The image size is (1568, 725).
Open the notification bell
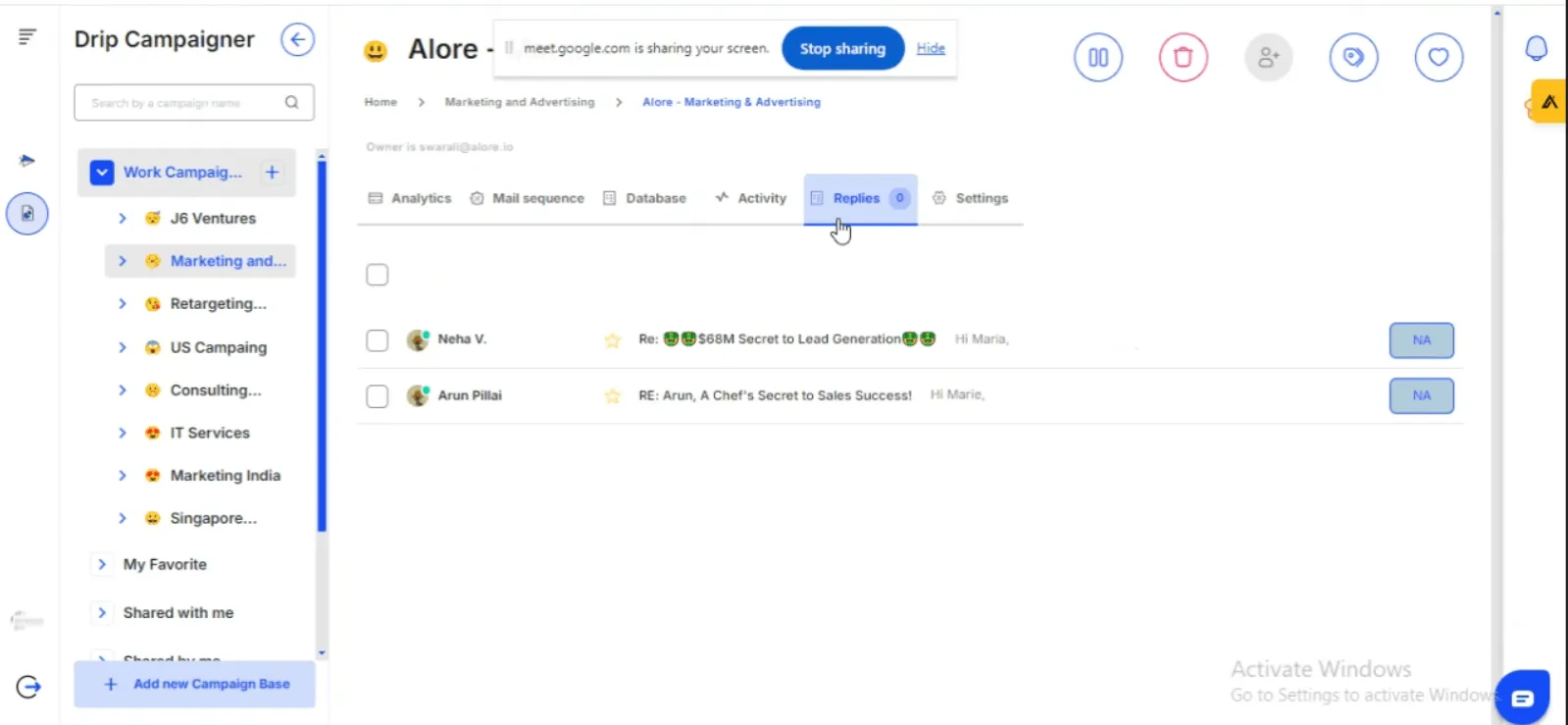[1537, 48]
